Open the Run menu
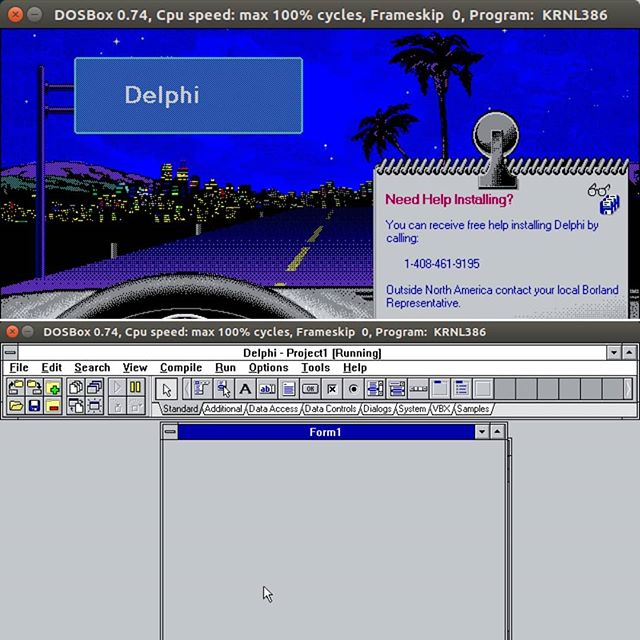The image size is (640, 640). [x=225, y=367]
